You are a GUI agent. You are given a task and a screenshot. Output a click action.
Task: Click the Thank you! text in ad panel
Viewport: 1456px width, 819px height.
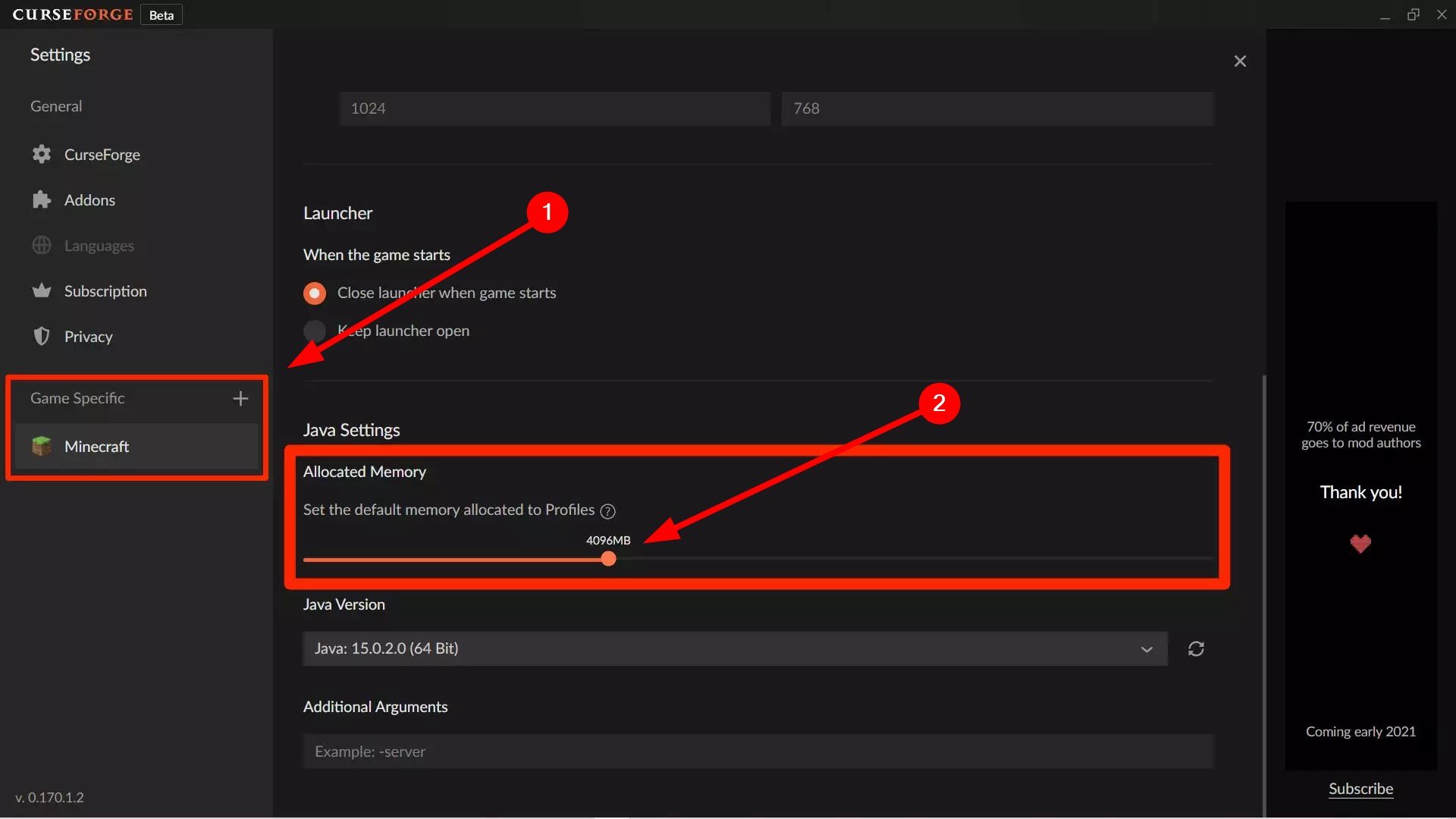[x=1360, y=492]
